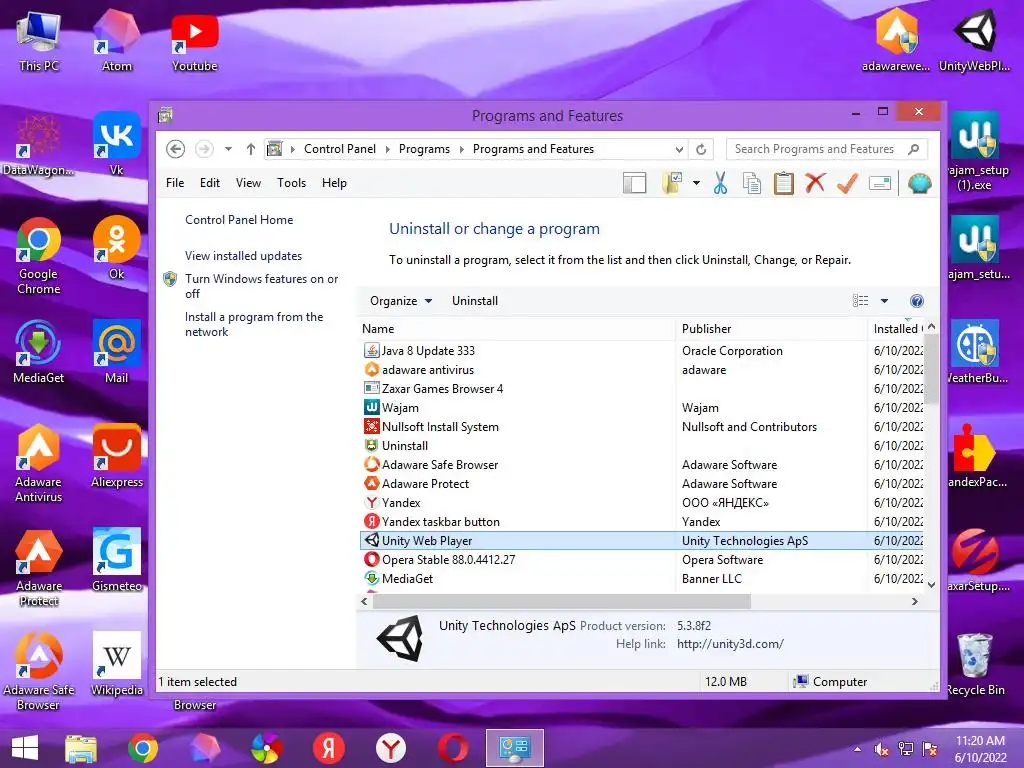Screen dimensions: 1024x768
Task: Click the vertical scrollbar down arrow
Action: click(x=932, y=584)
